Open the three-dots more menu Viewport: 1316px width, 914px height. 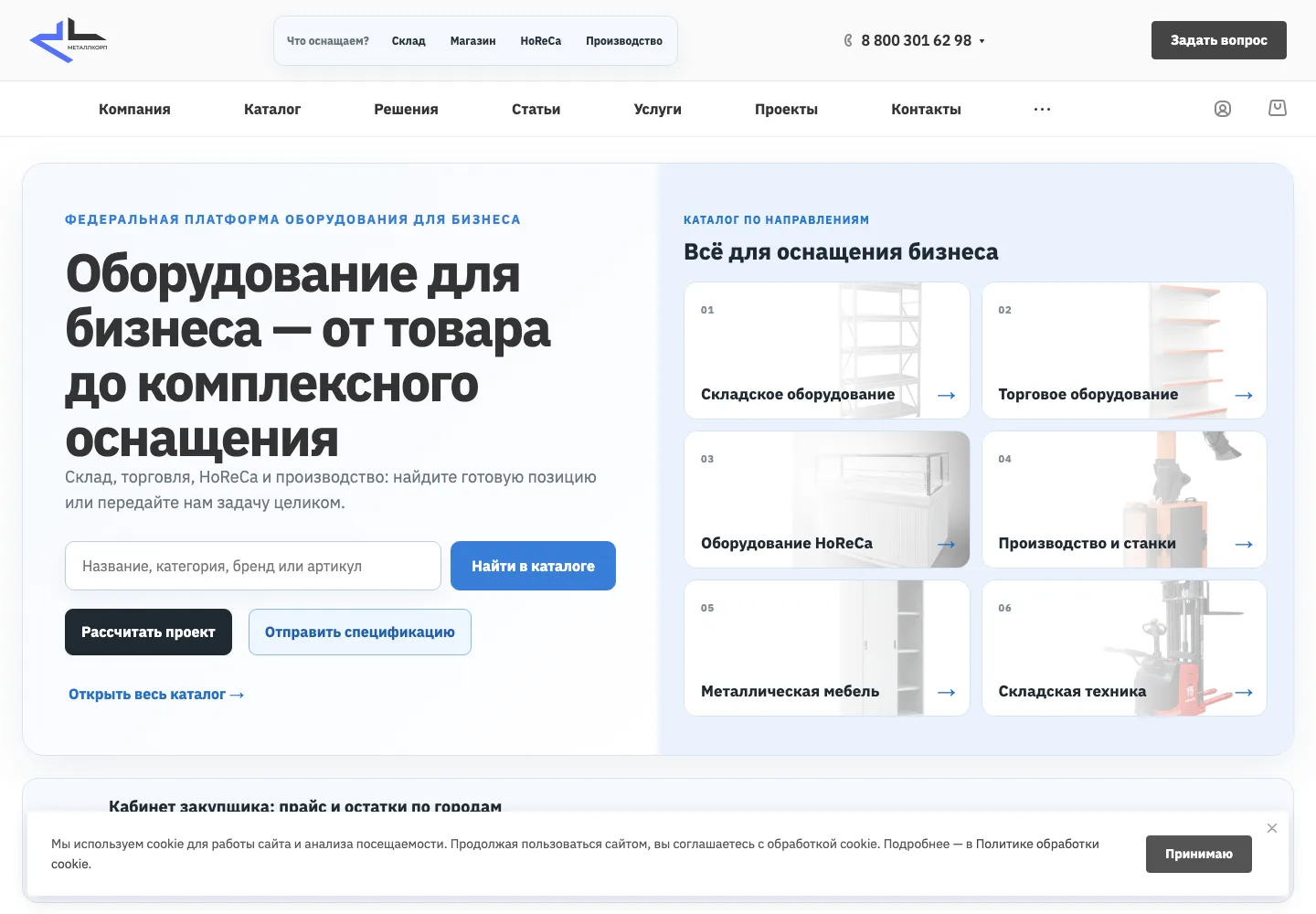(1042, 109)
